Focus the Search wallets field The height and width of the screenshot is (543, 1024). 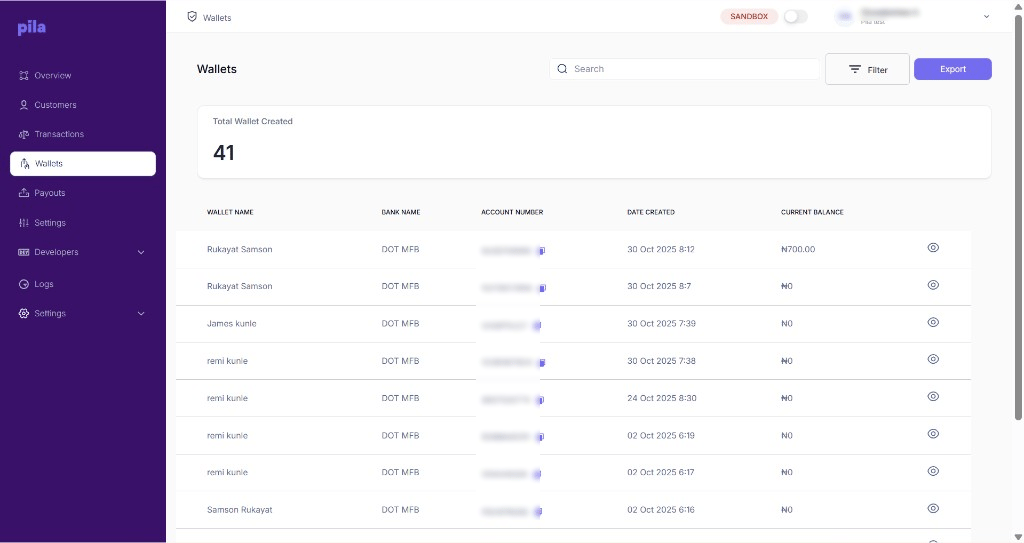click(x=684, y=69)
